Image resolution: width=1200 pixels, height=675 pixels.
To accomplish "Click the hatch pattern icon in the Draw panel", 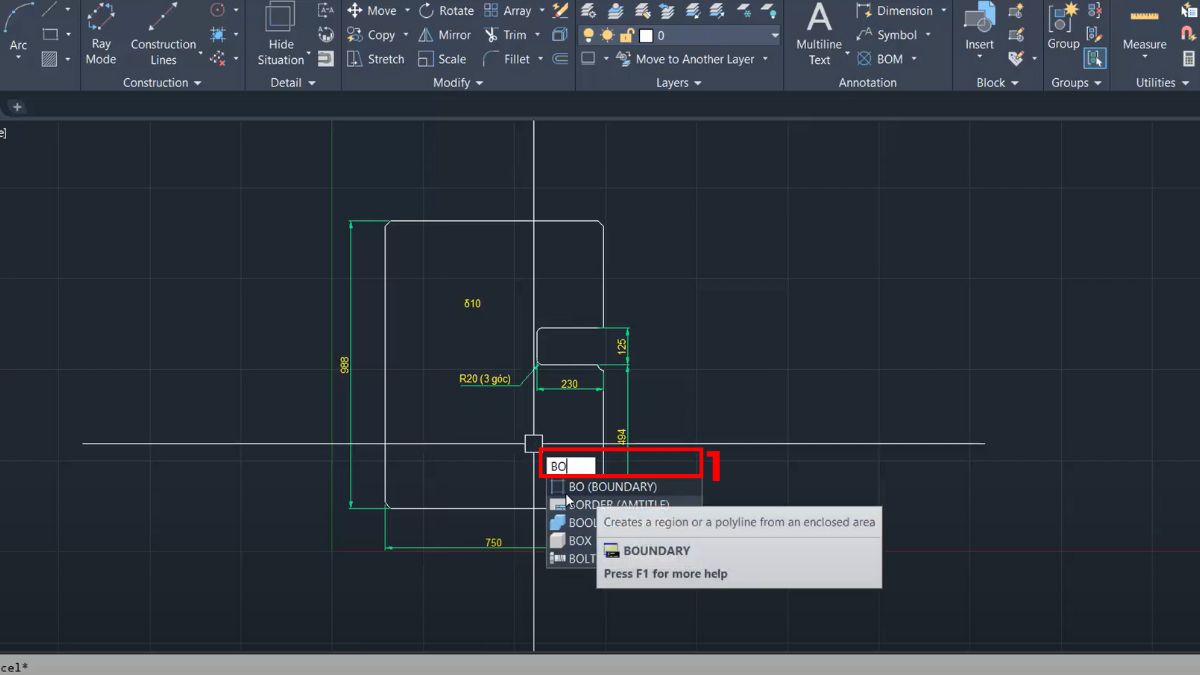I will tap(50, 59).
